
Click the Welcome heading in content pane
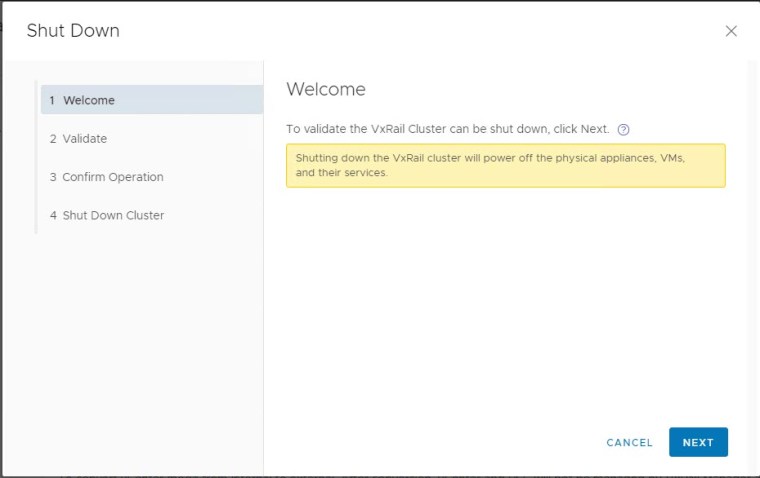(326, 89)
